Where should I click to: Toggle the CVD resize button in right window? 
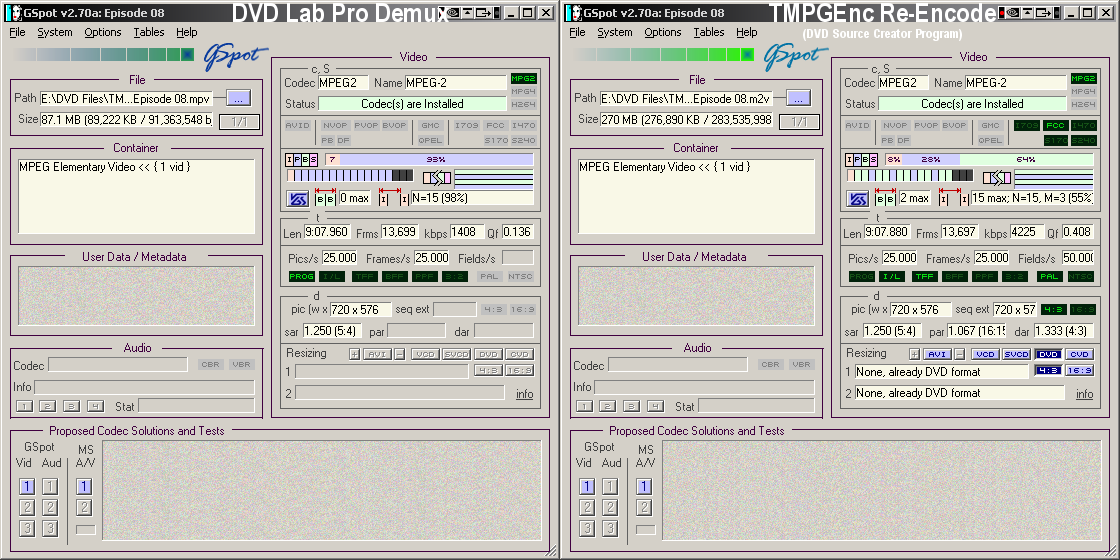pyautogui.click(x=1079, y=354)
